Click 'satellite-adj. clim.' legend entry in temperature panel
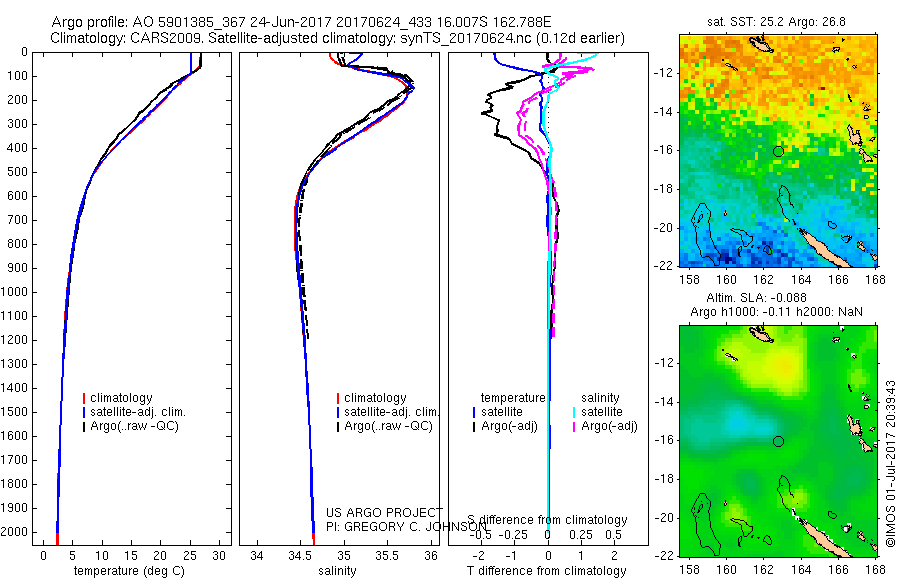The width and height of the screenshot is (900, 580). coord(138,412)
